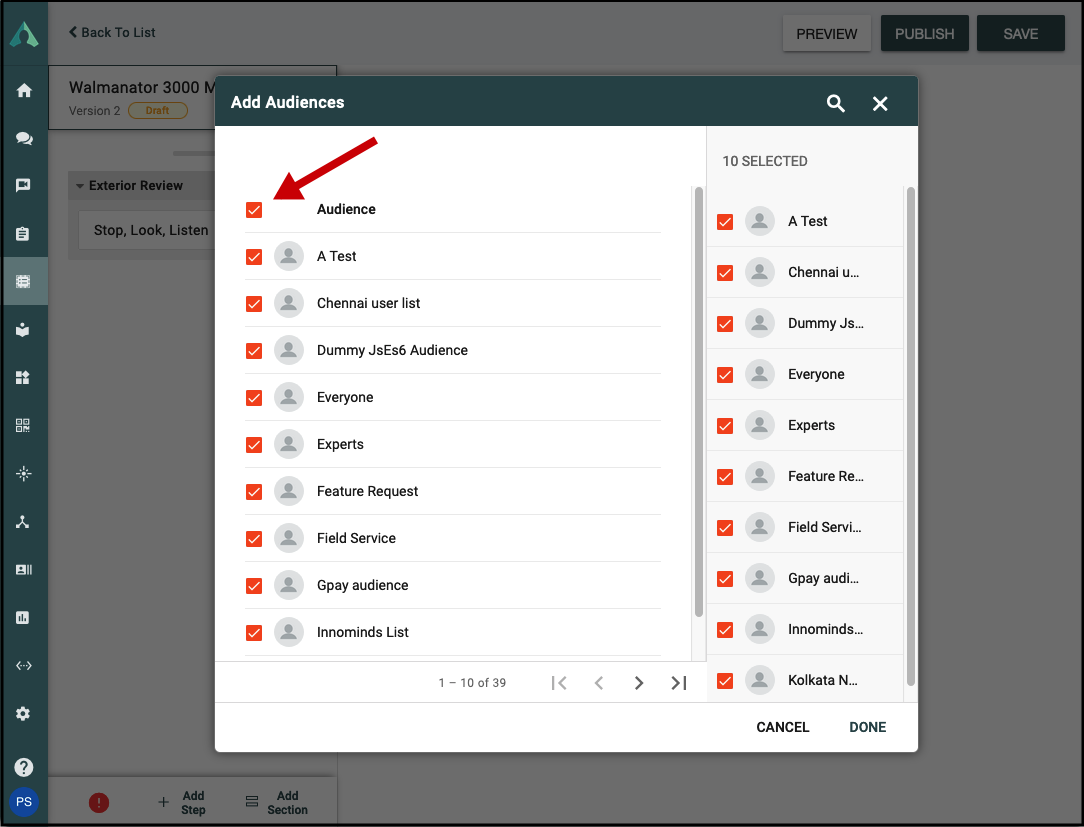
Task: Click the SAVE button
Action: [1020, 33]
